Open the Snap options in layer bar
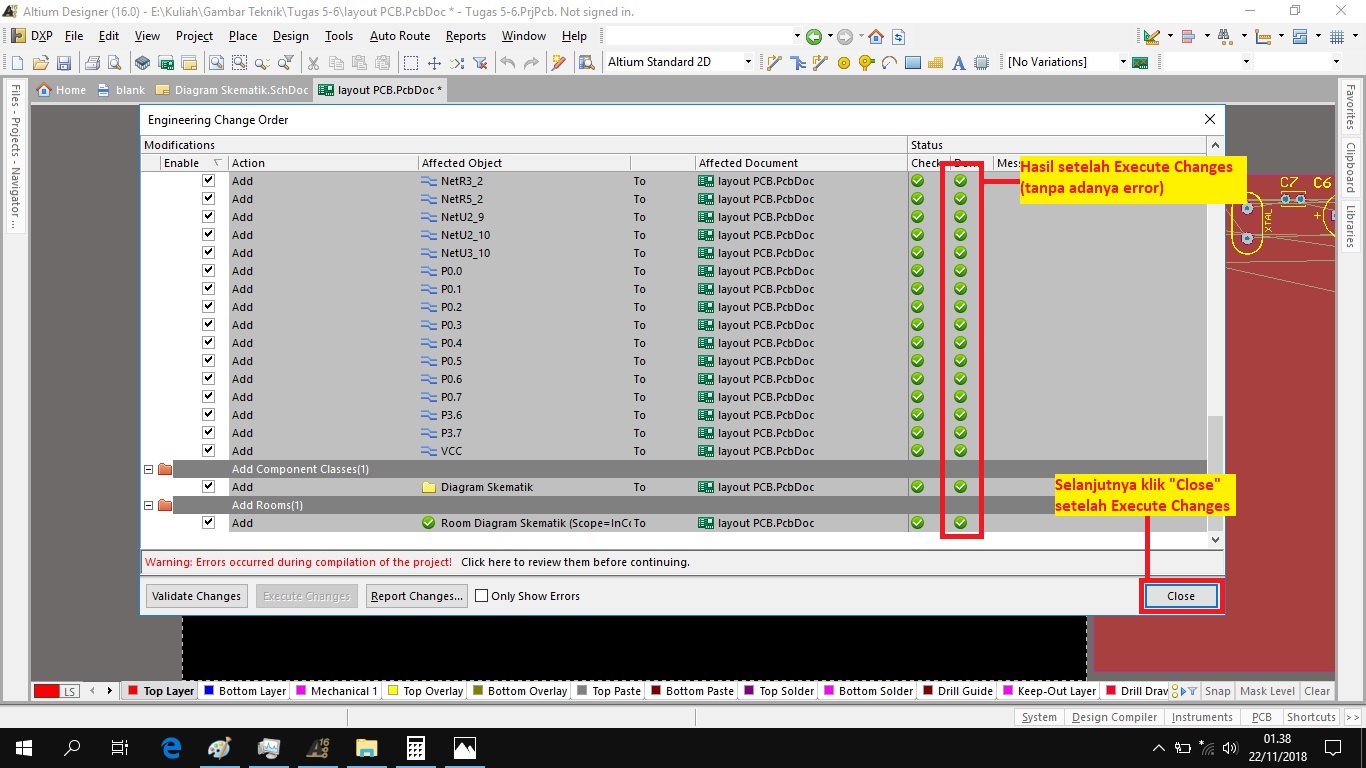Screen dimensions: 1366x768 point(1217,691)
